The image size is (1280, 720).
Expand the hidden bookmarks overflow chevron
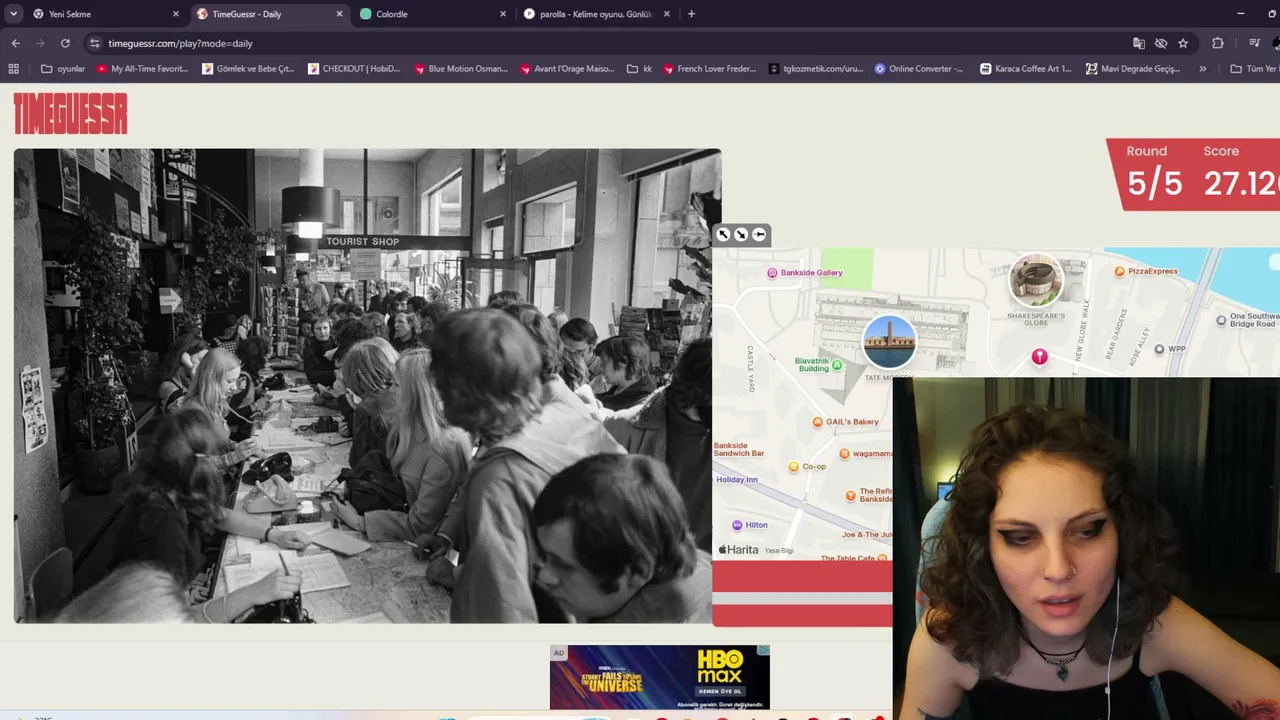click(1202, 69)
